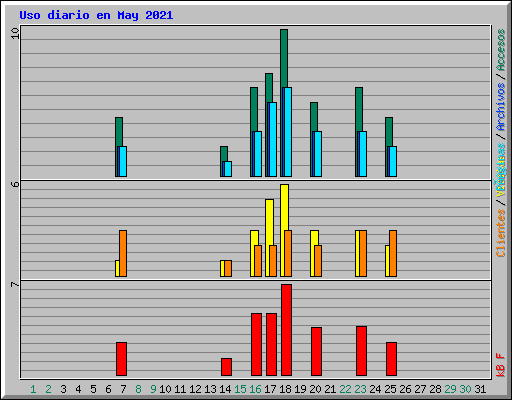
Task: Click day label '7' on the axis
Action: [123, 389]
